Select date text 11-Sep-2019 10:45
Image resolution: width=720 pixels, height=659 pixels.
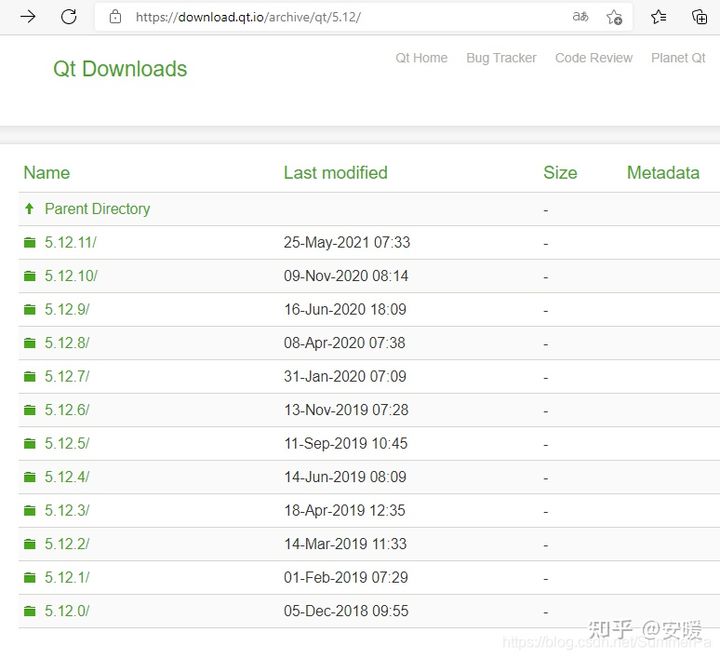point(345,444)
